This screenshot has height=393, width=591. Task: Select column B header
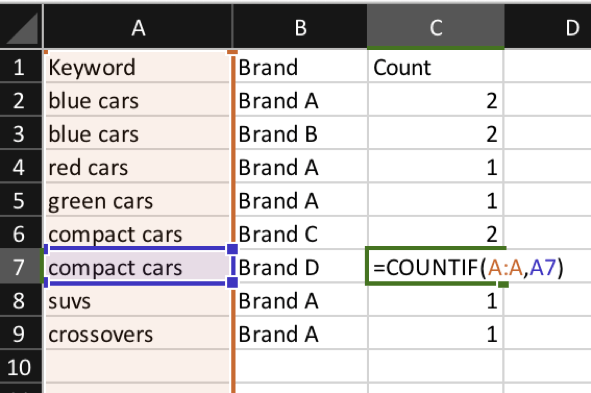pyautogui.click(x=300, y=27)
